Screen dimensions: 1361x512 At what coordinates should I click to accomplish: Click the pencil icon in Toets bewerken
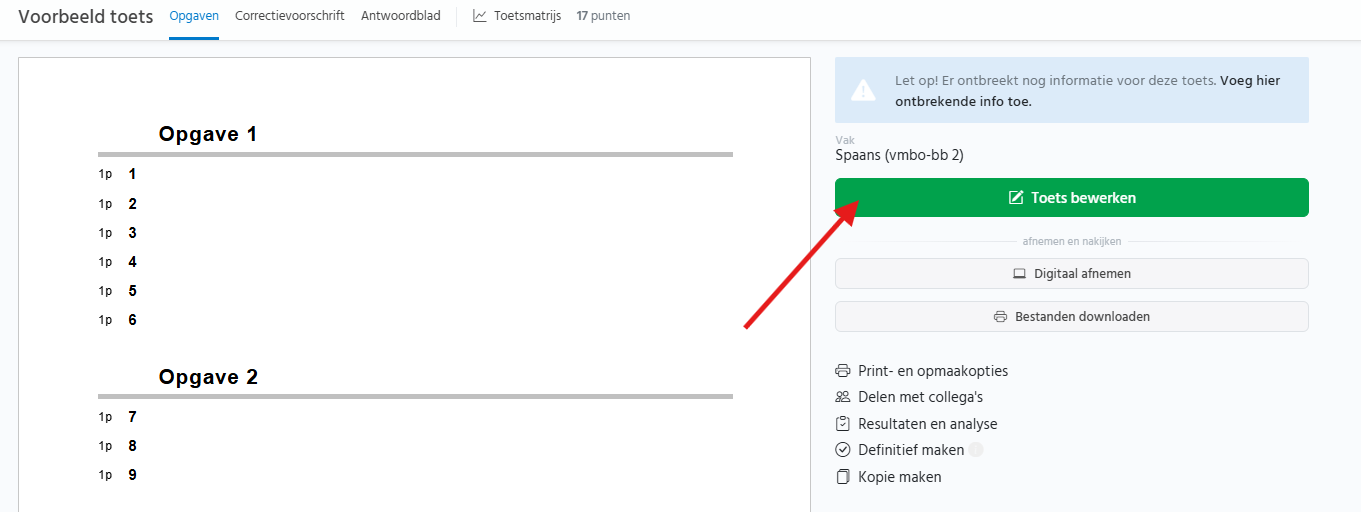(1016, 198)
